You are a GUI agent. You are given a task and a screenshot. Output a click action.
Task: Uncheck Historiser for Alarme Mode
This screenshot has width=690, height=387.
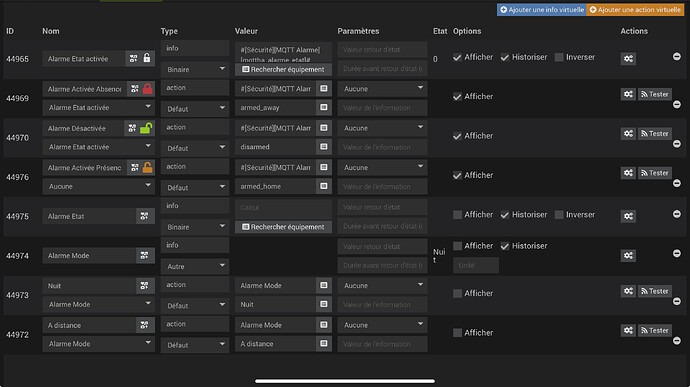[505, 246]
